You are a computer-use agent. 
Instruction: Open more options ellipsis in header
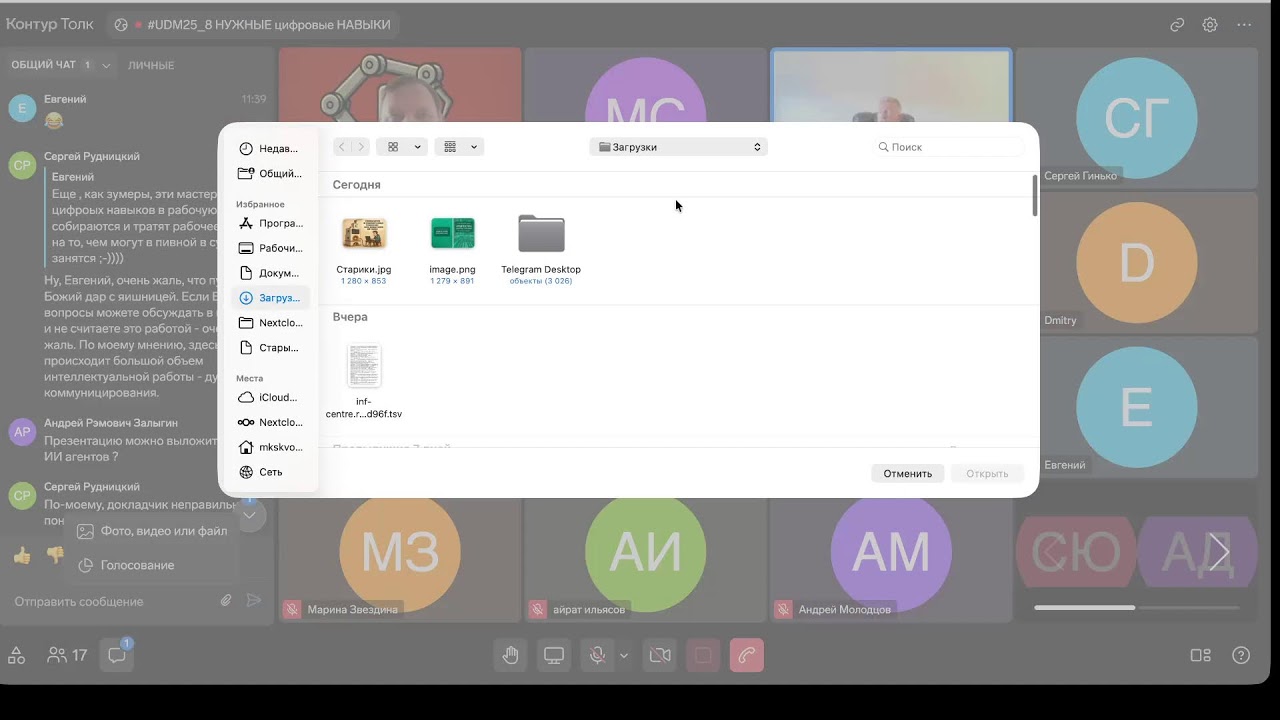click(1244, 25)
